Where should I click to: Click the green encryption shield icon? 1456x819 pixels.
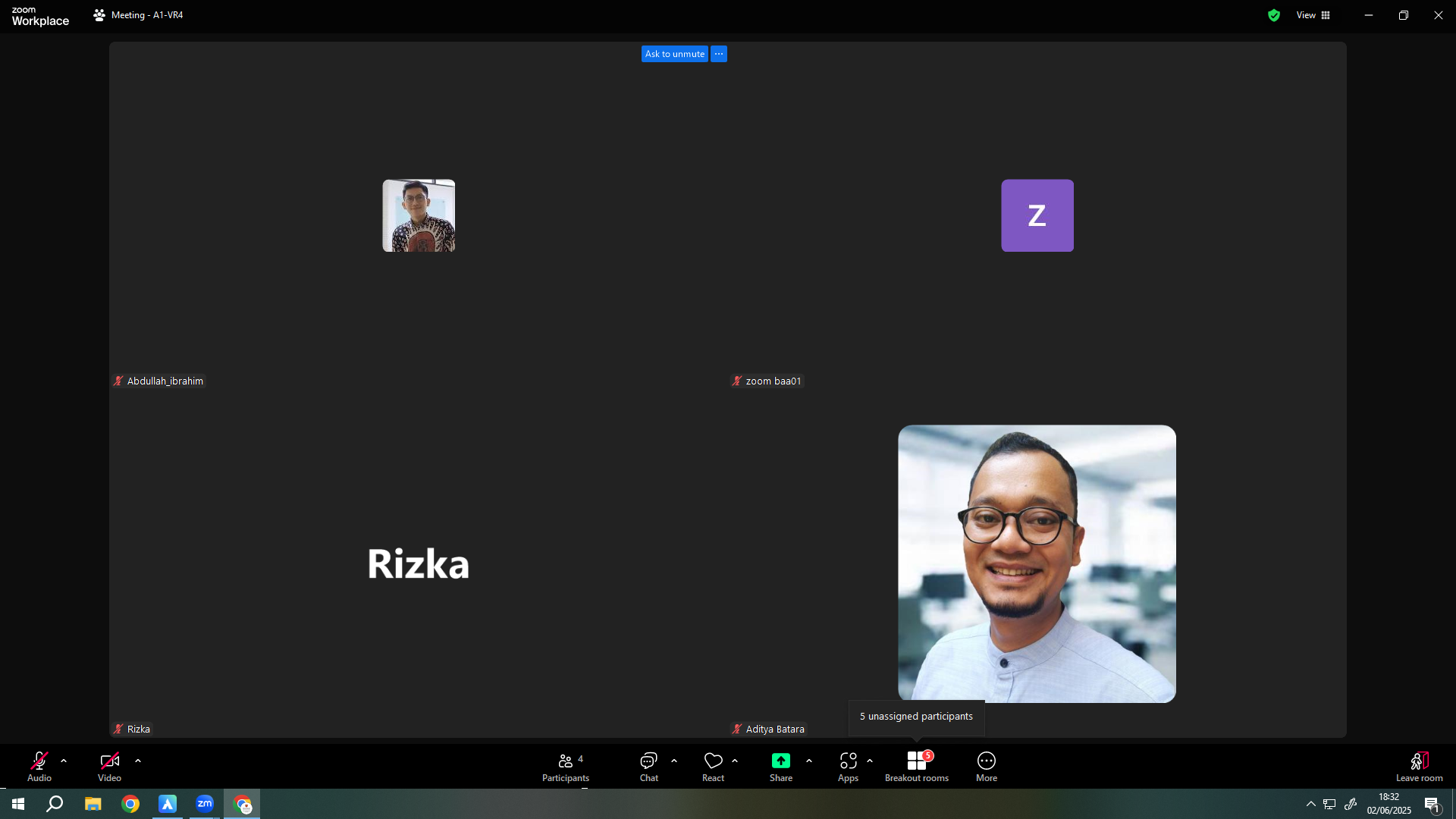(1274, 15)
